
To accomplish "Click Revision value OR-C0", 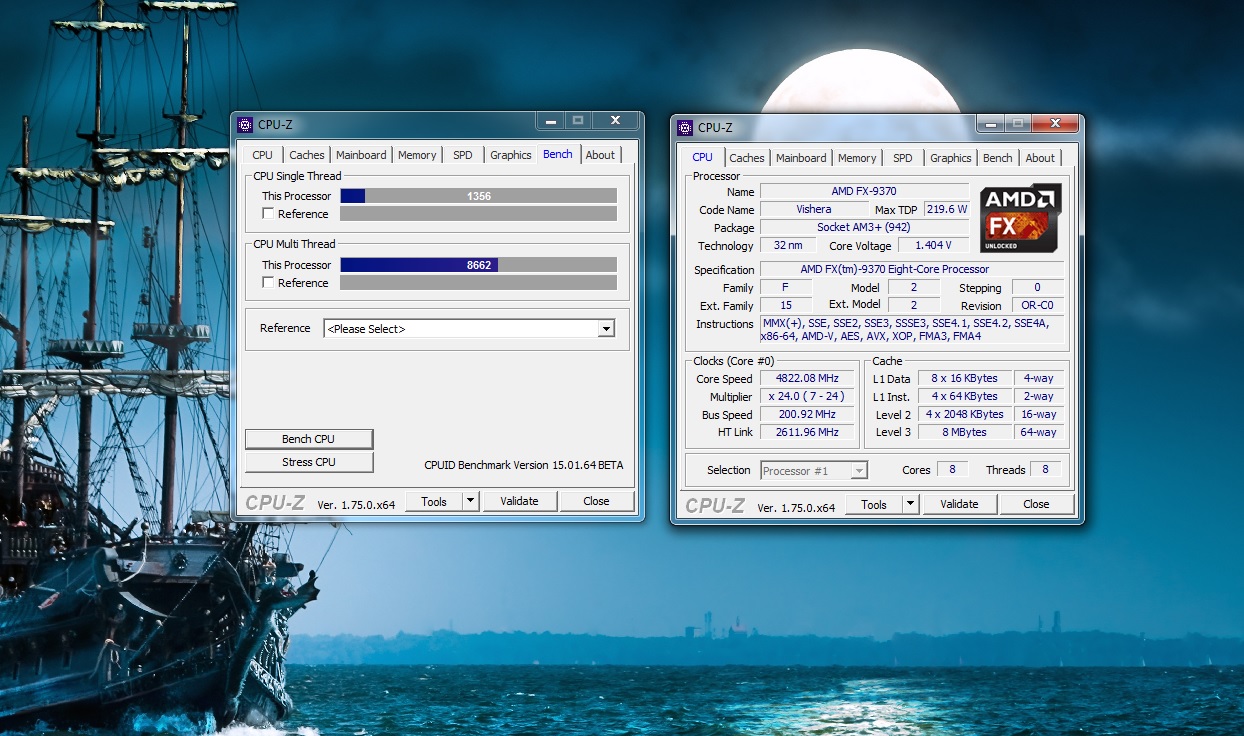I will coord(1038,305).
